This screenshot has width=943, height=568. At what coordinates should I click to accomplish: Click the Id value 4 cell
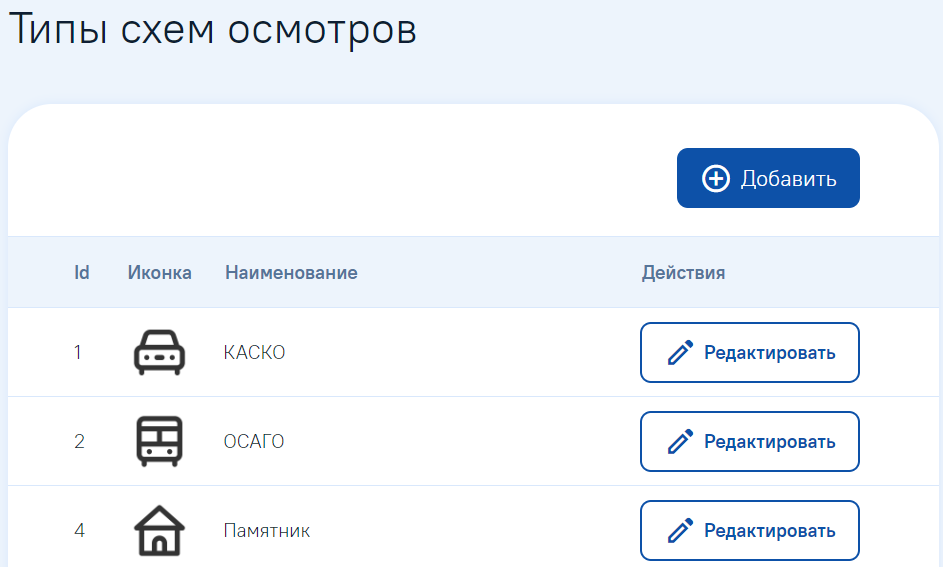(x=79, y=531)
